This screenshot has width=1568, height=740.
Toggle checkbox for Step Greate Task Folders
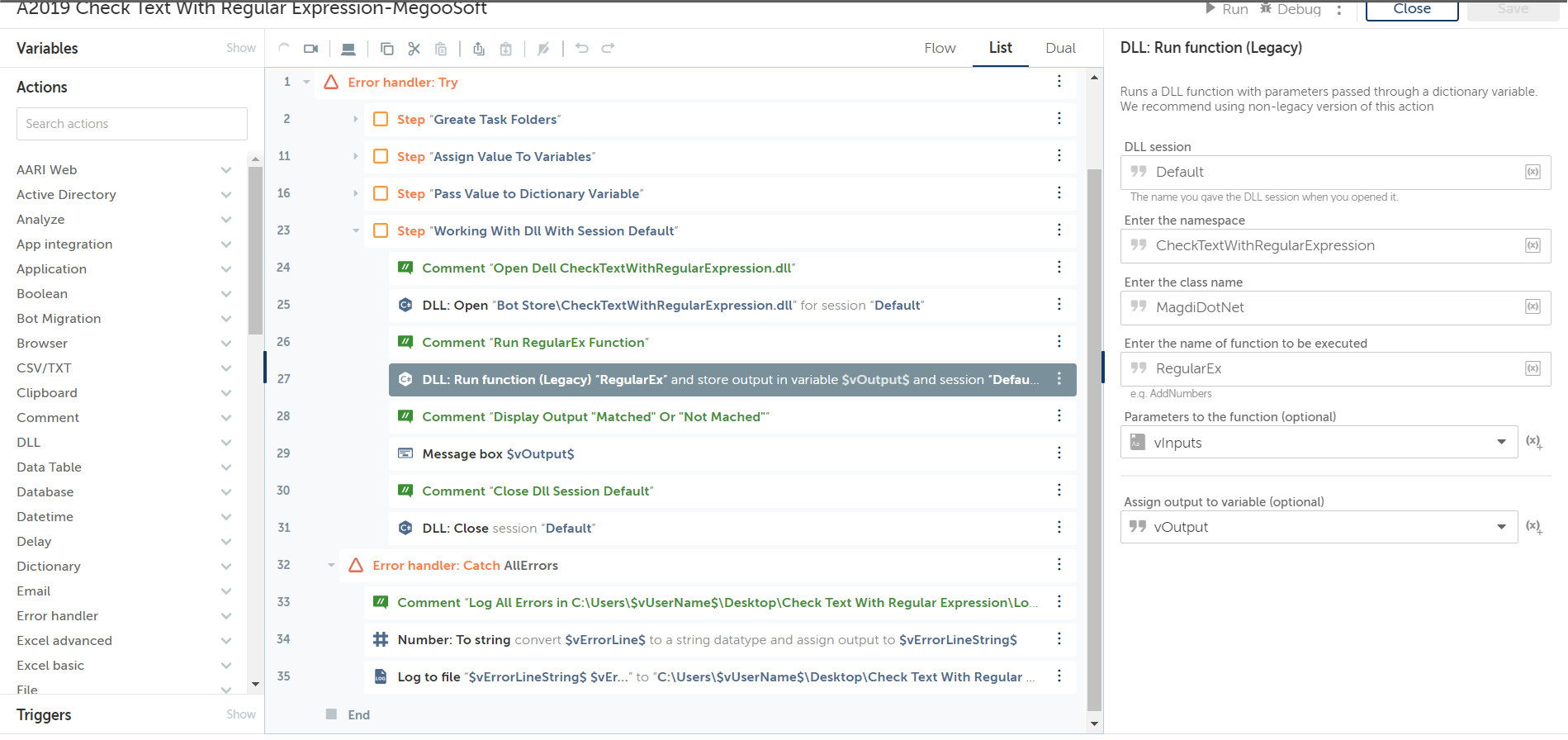point(381,119)
